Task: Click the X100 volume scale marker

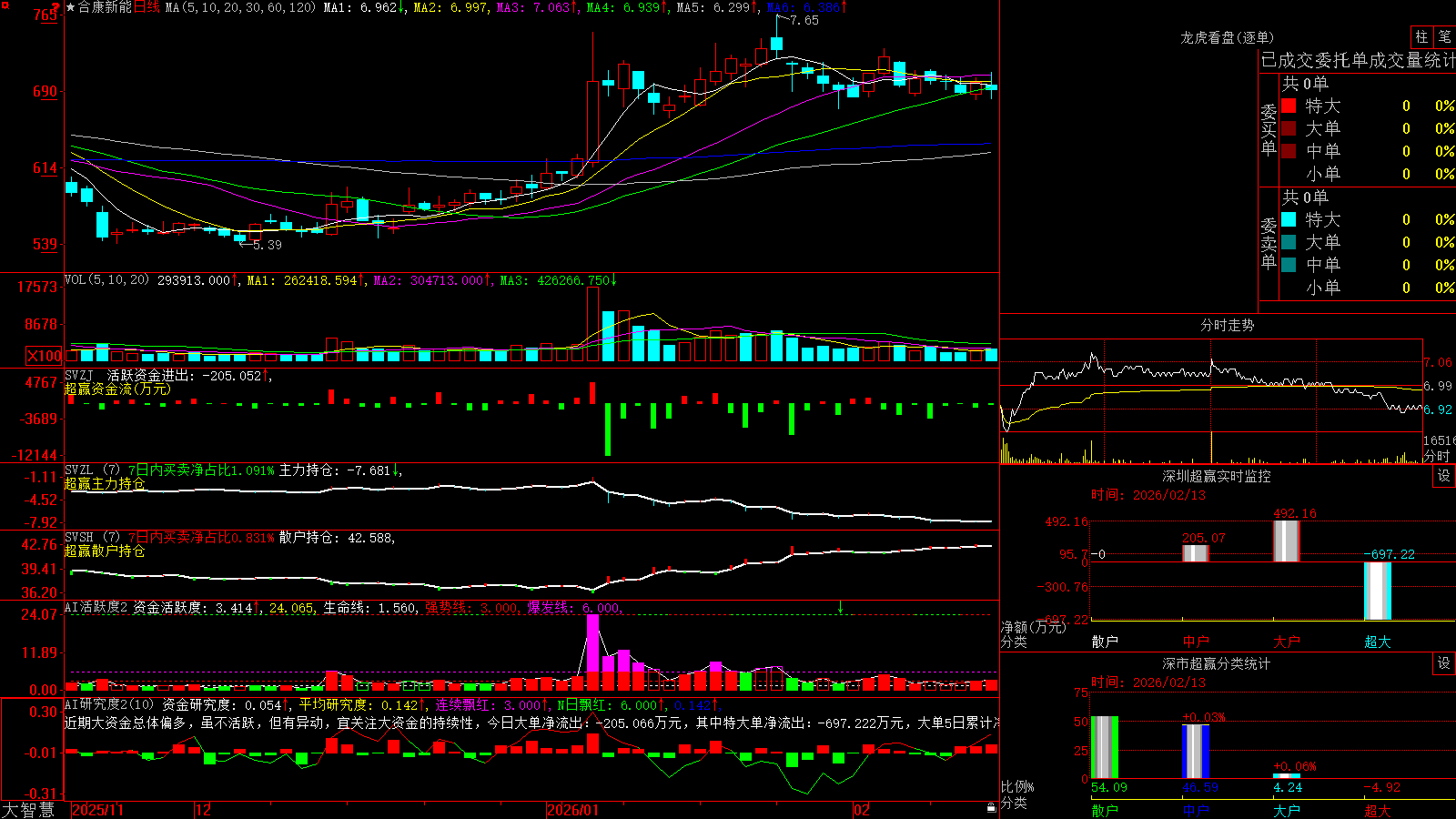Action: point(45,356)
